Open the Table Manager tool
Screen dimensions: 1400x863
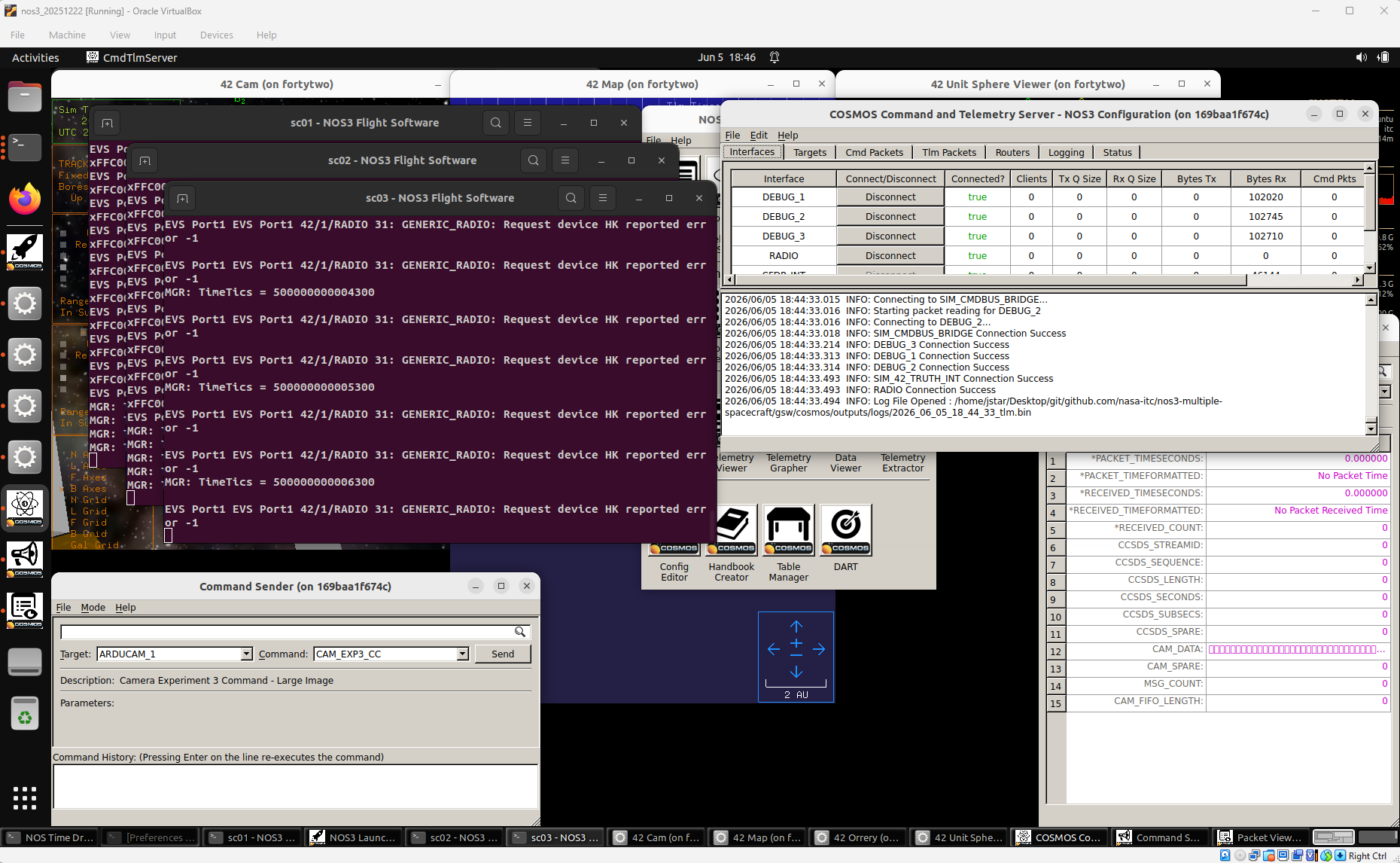point(789,529)
